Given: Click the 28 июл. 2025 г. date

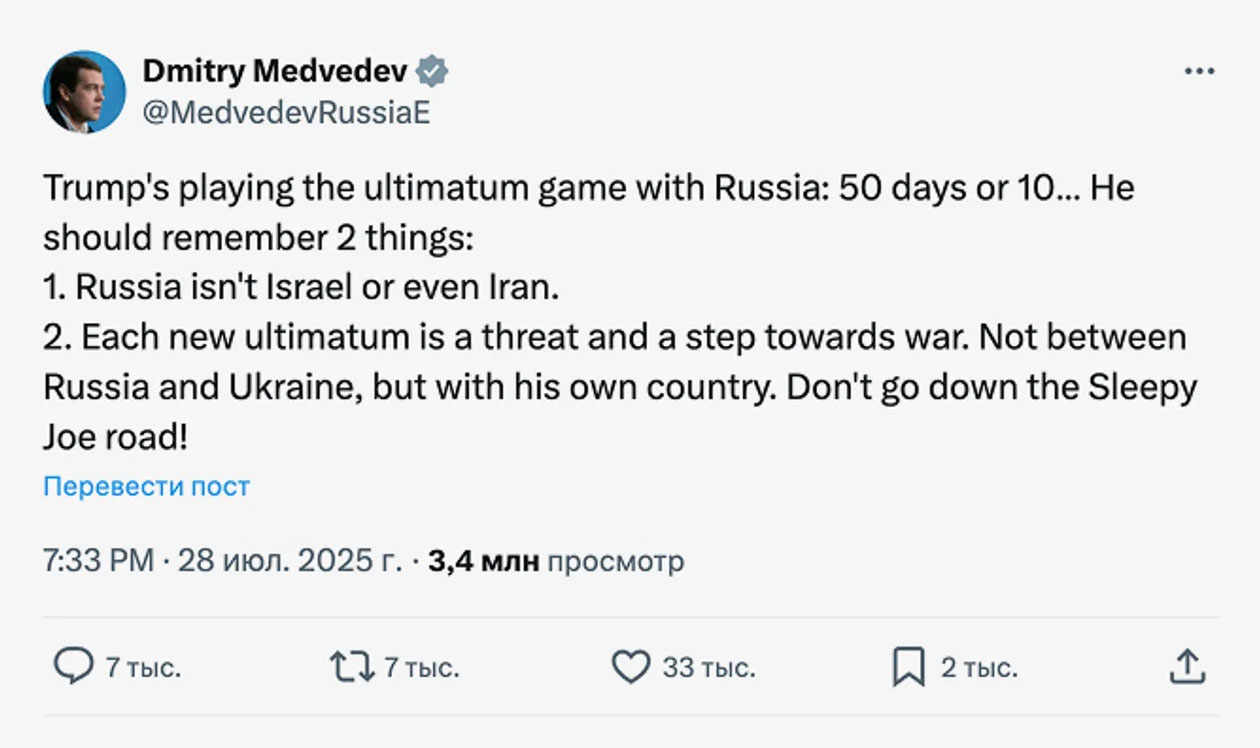Looking at the screenshot, I should click(289, 561).
